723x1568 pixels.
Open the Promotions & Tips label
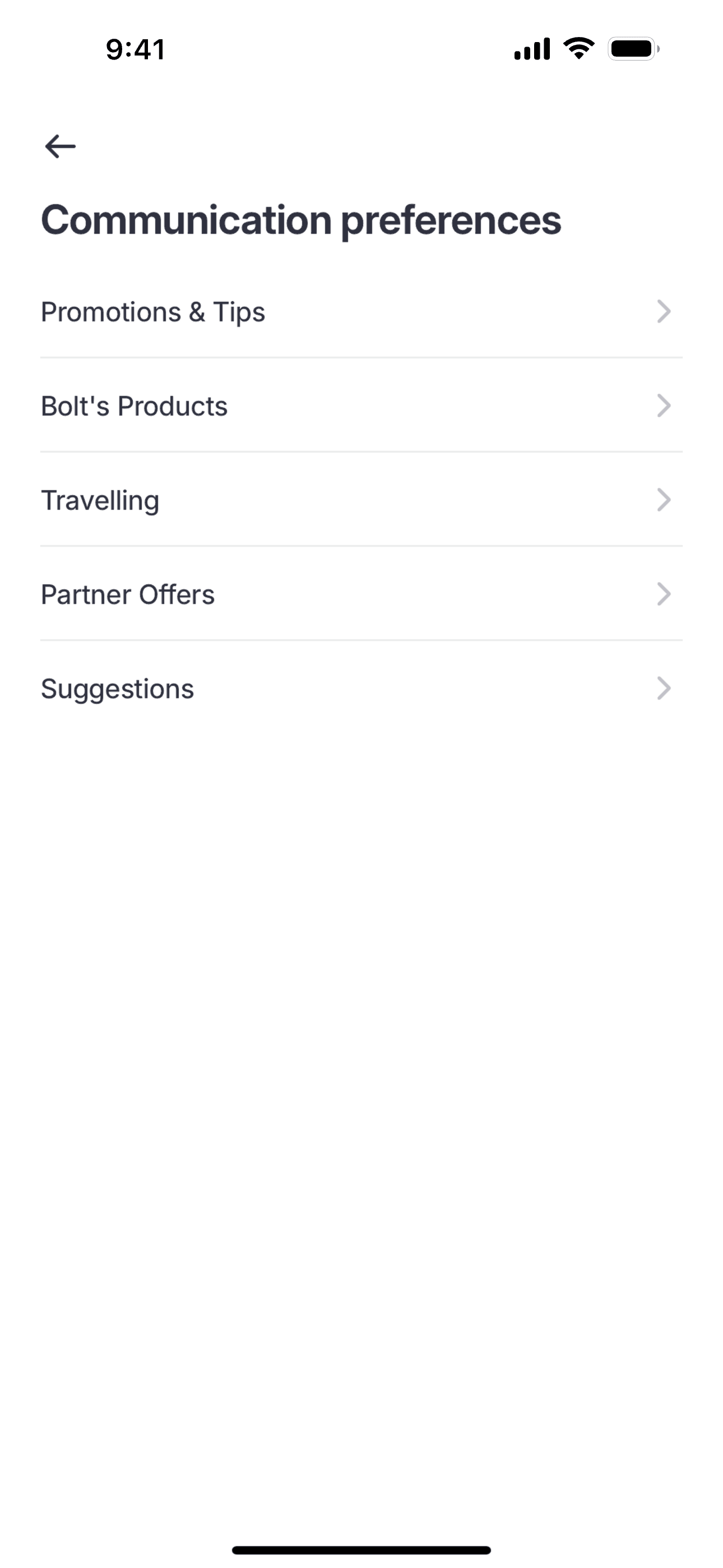tap(153, 312)
